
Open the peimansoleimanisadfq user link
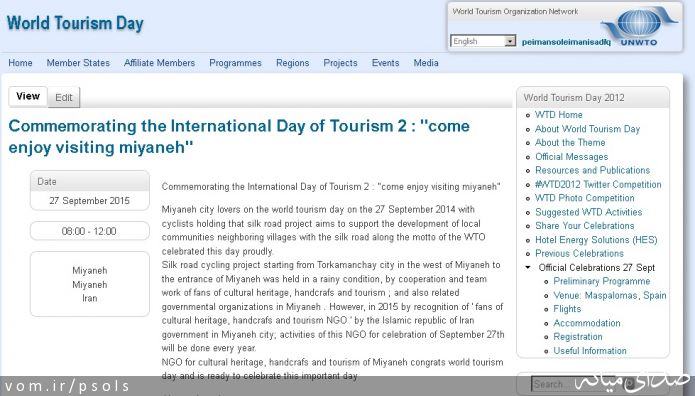pos(566,42)
